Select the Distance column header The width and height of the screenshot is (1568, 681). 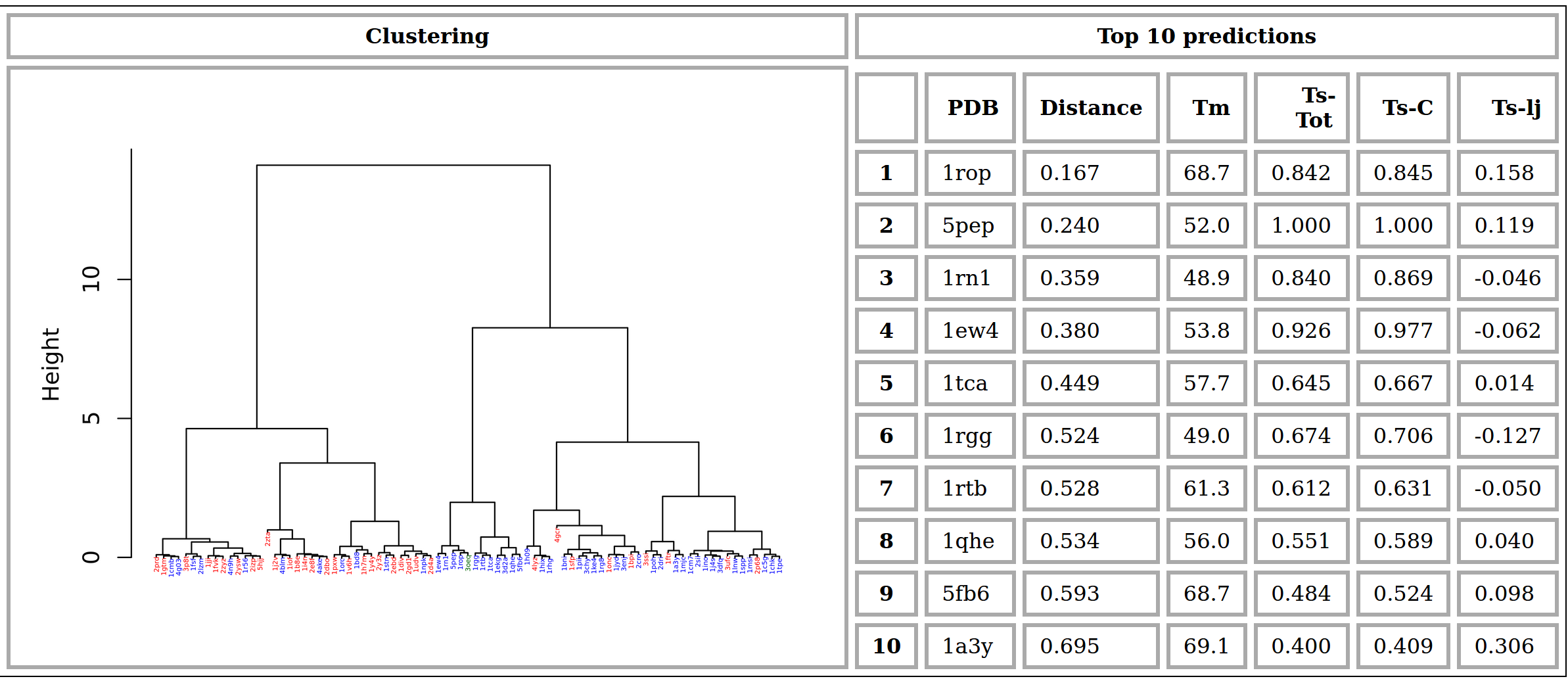tap(1091, 108)
